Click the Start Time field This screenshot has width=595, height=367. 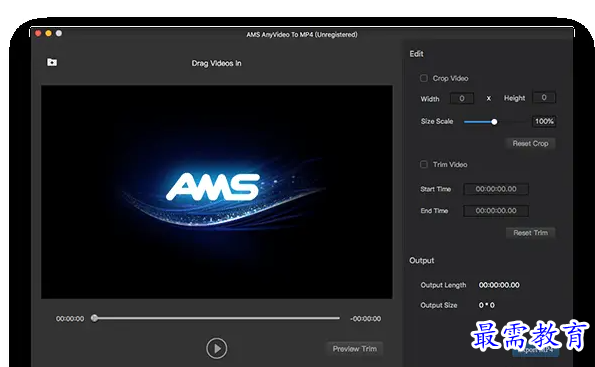[x=496, y=189]
